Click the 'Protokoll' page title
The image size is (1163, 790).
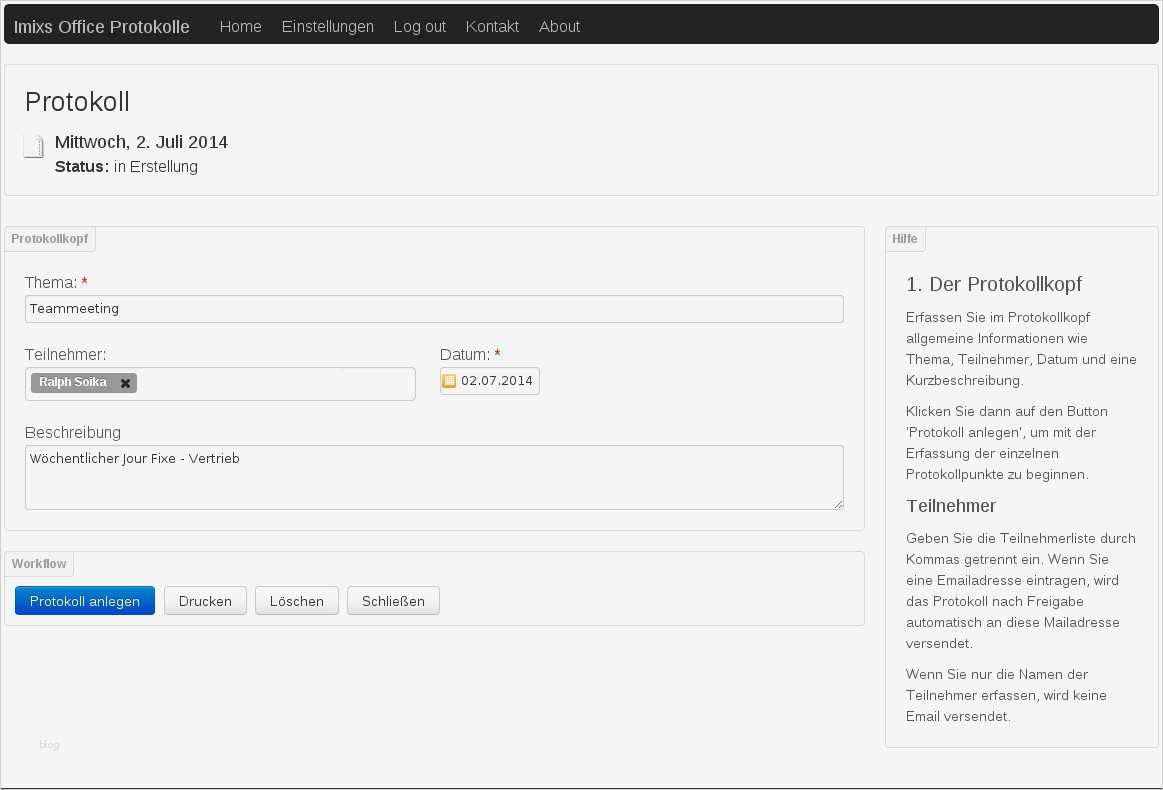coord(77,102)
